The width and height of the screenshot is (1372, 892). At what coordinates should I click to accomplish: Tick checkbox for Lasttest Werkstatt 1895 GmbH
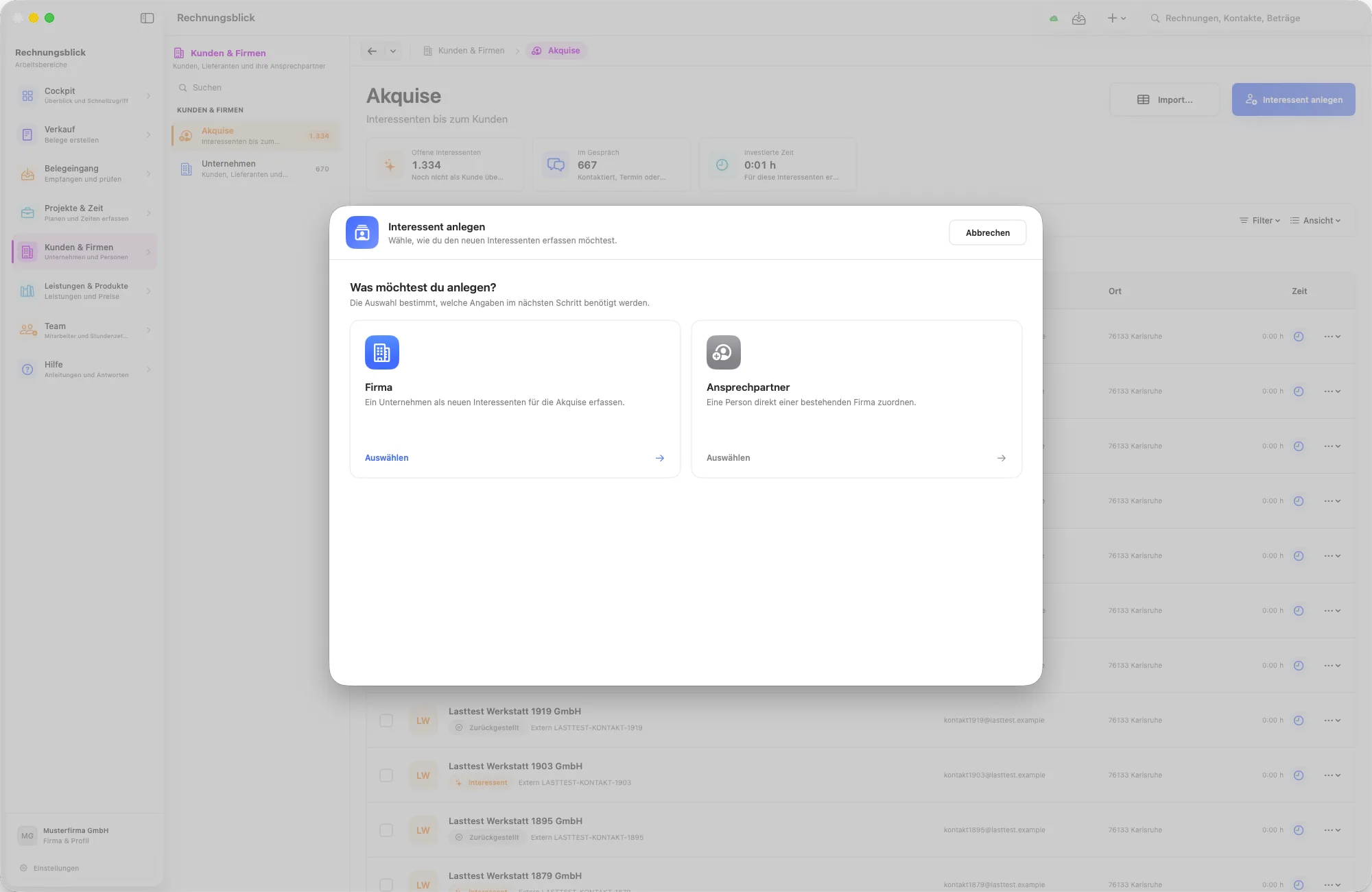(386, 830)
